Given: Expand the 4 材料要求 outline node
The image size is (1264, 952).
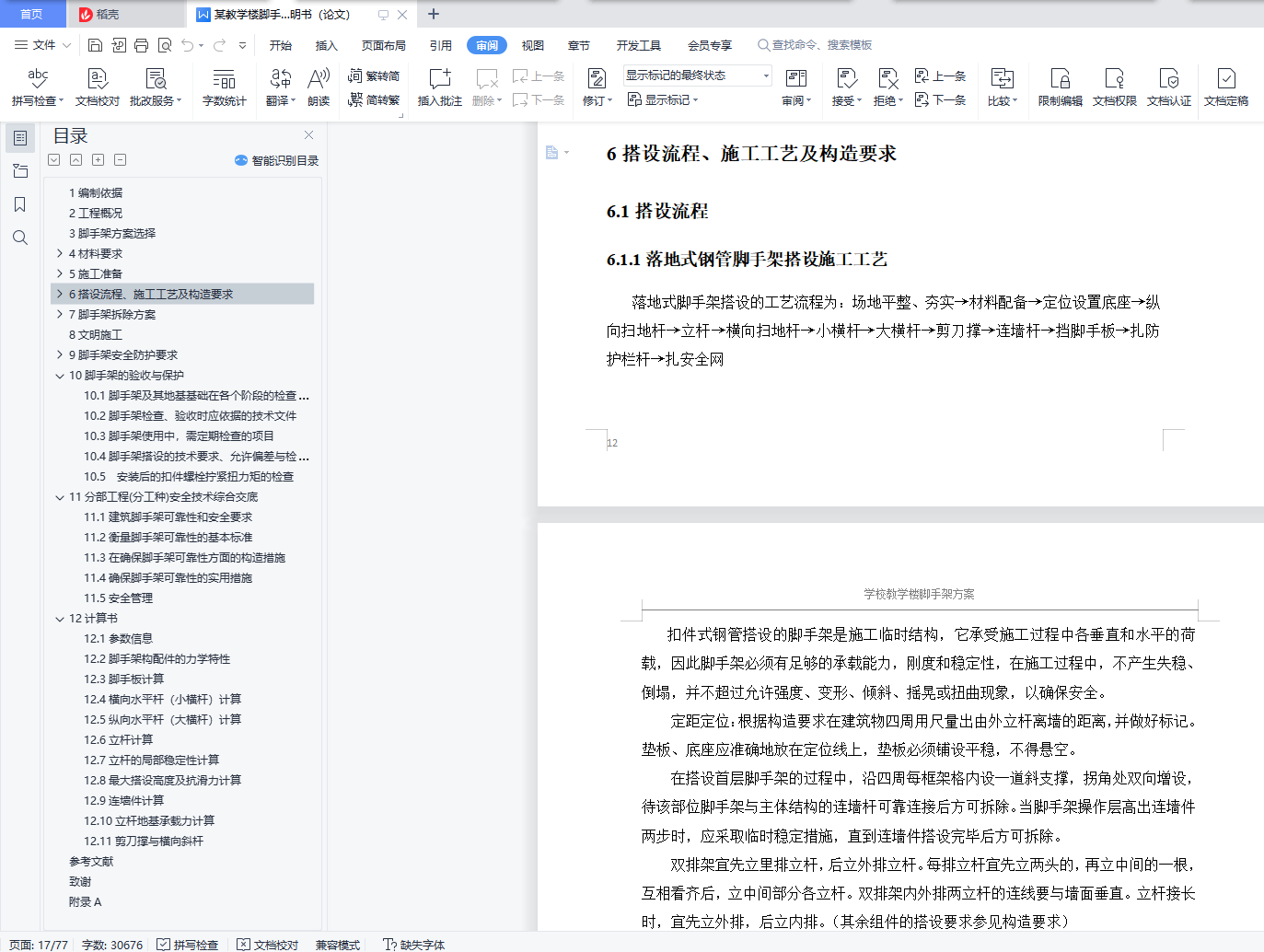Looking at the screenshot, I should 60,253.
